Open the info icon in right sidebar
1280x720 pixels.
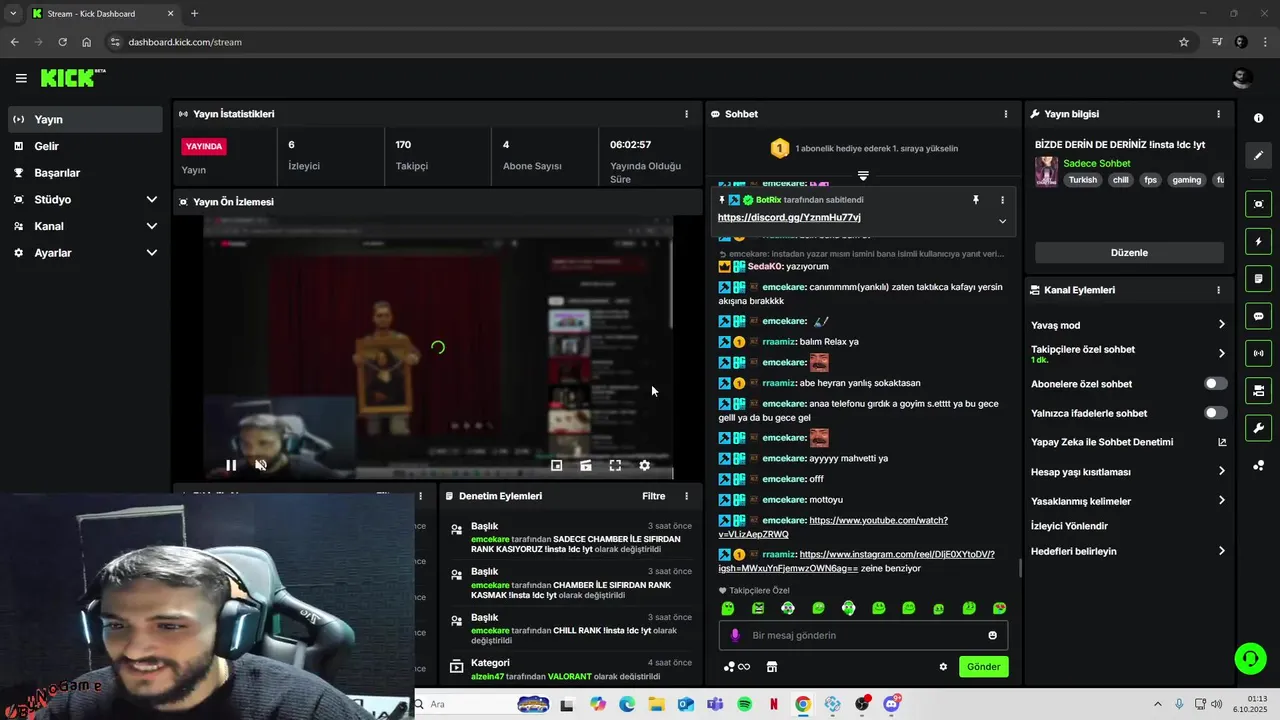(1258, 118)
